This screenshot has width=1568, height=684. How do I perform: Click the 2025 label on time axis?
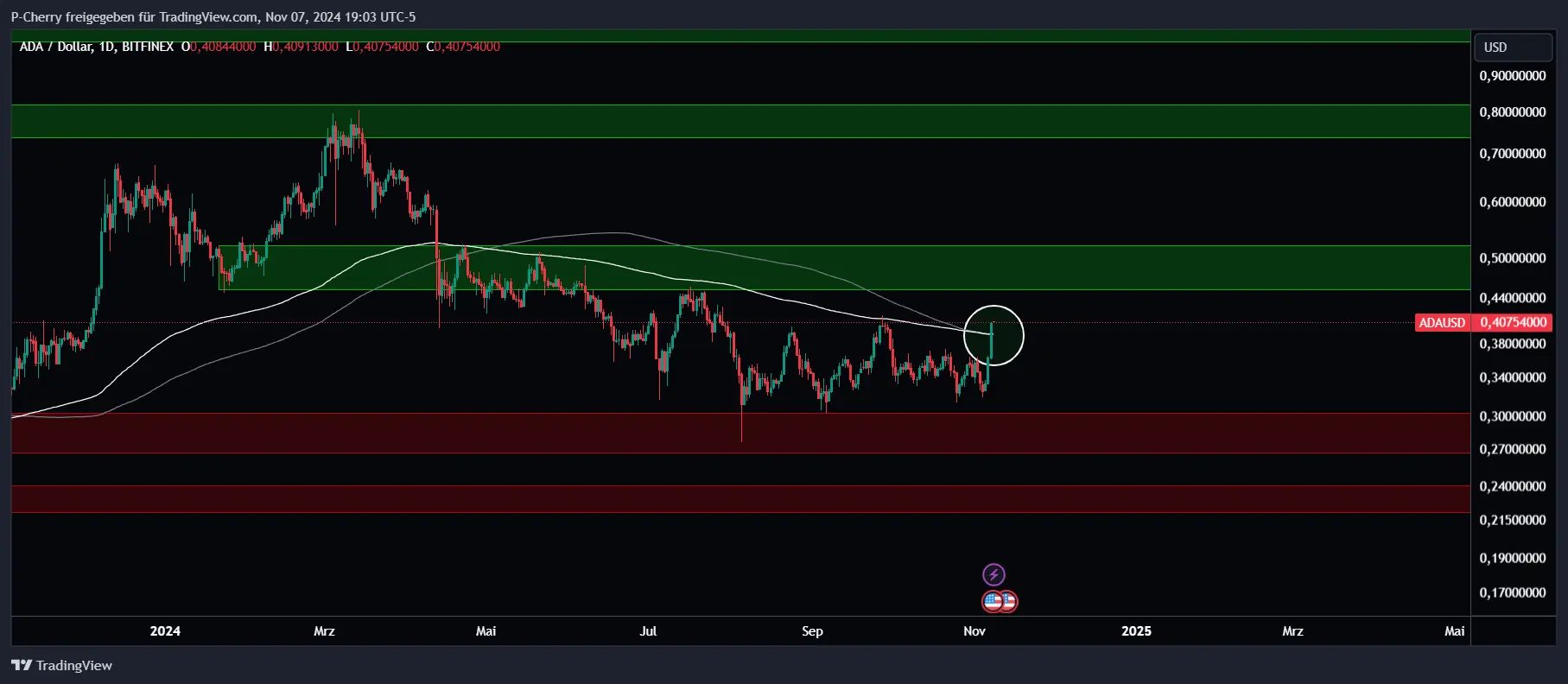point(1136,631)
